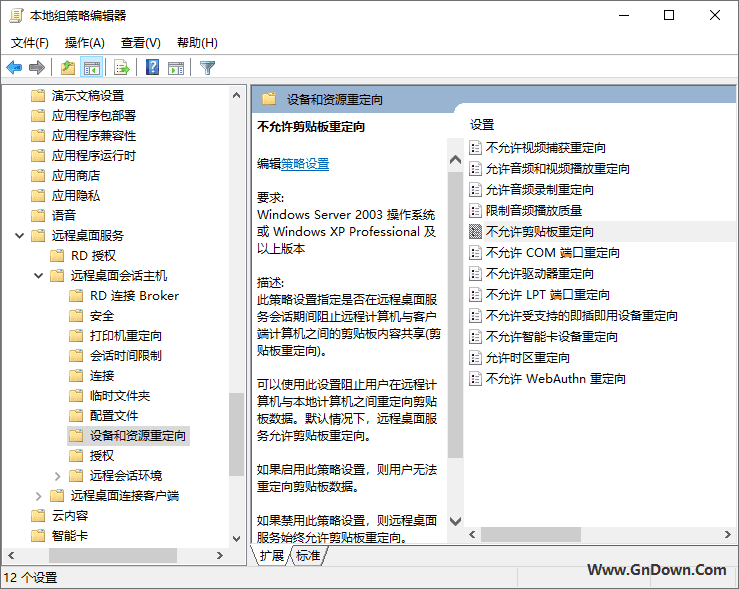This screenshot has height=589, width=739.
Task: Click description pane scroll up arrow
Action: 455,159
